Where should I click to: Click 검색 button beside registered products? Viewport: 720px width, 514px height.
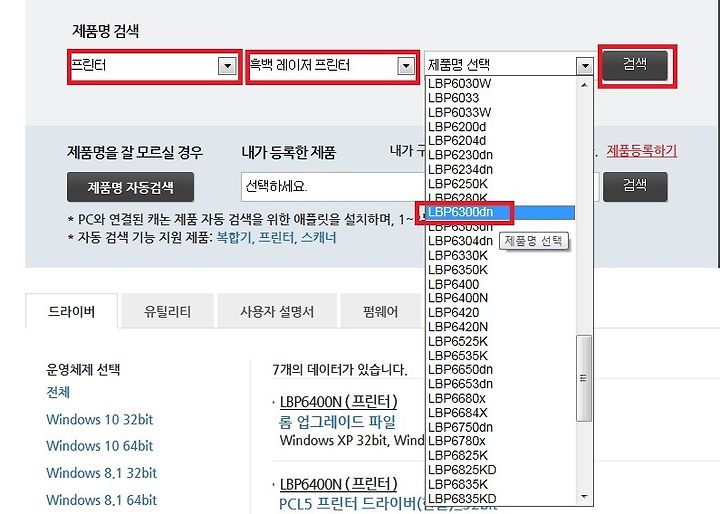[x=635, y=186]
